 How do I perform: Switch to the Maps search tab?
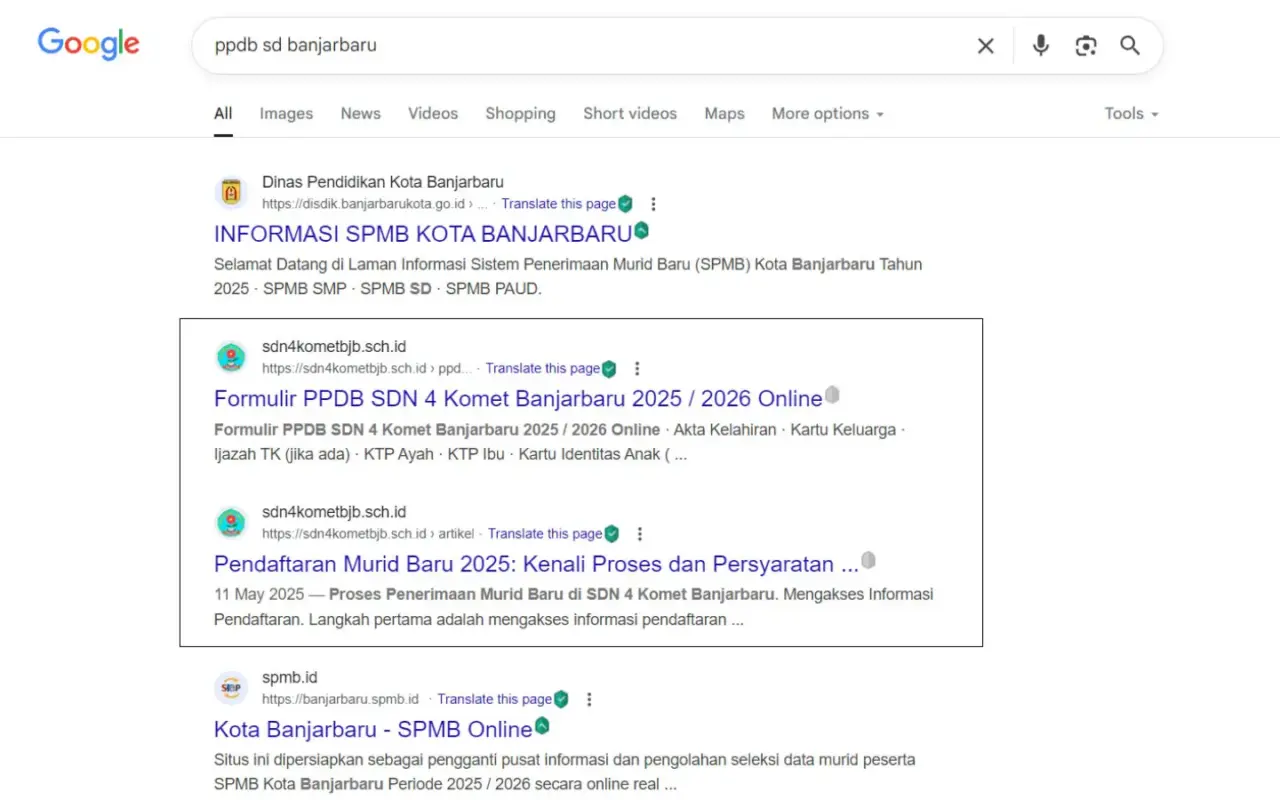[724, 113]
